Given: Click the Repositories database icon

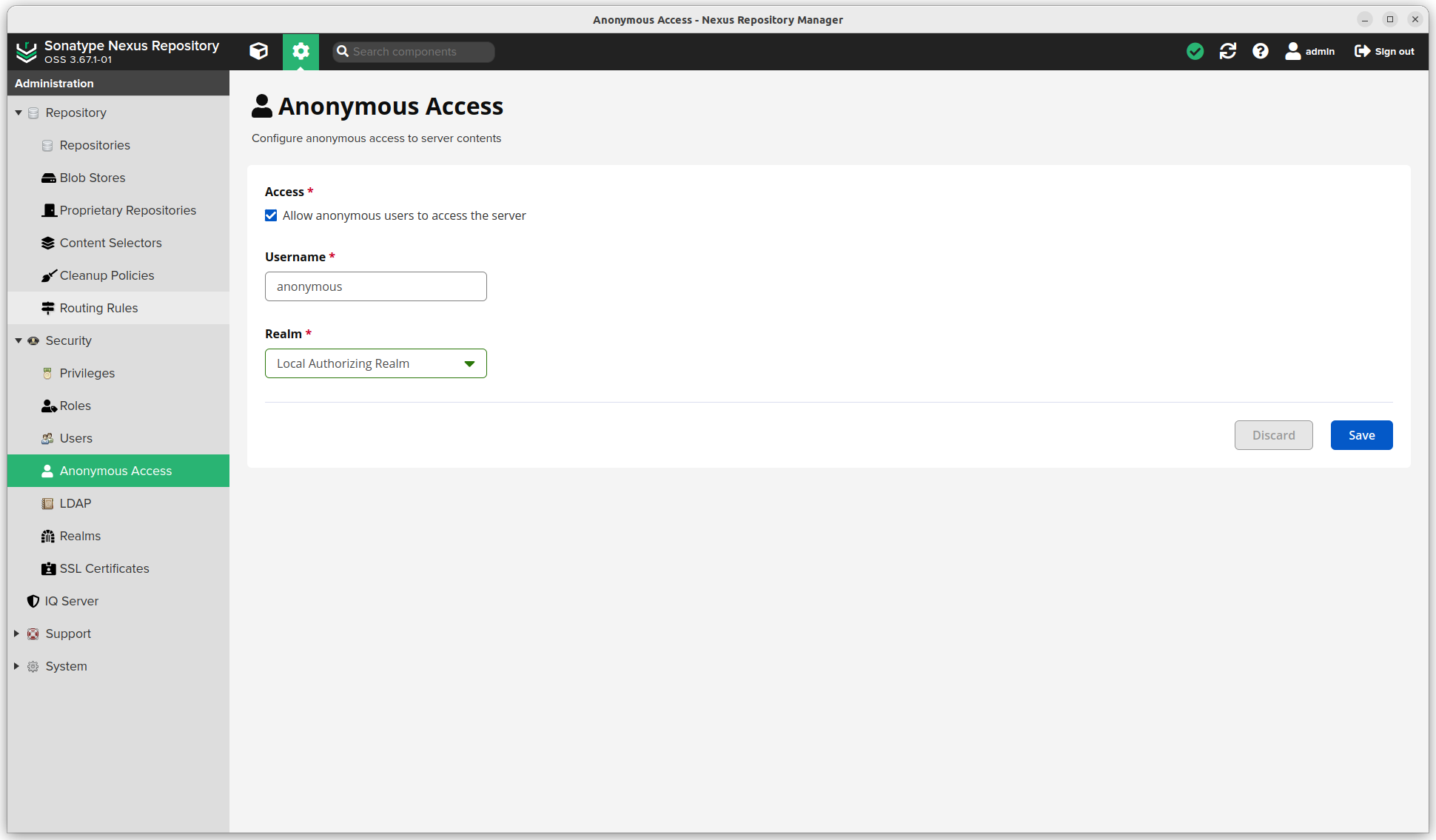Looking at the screenshot, I should 47,145.
